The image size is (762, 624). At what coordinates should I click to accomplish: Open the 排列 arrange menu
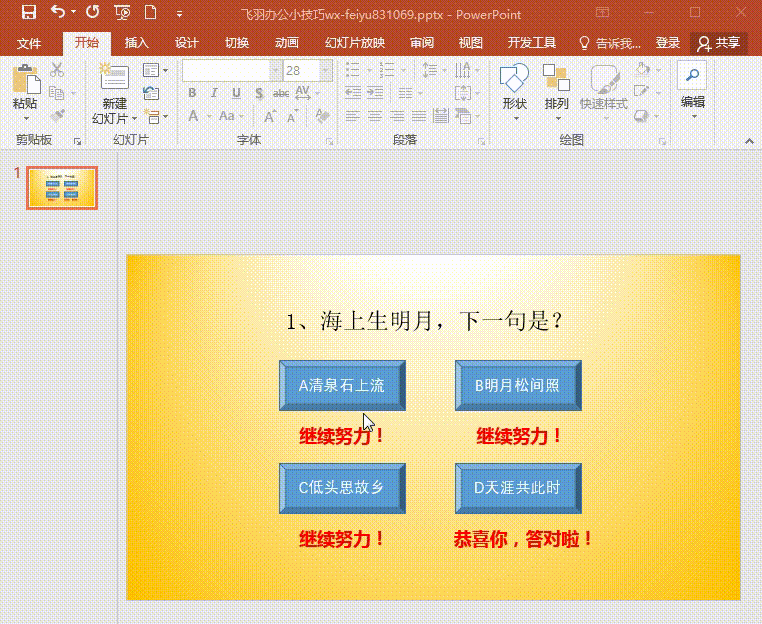(x=556, y=91)
